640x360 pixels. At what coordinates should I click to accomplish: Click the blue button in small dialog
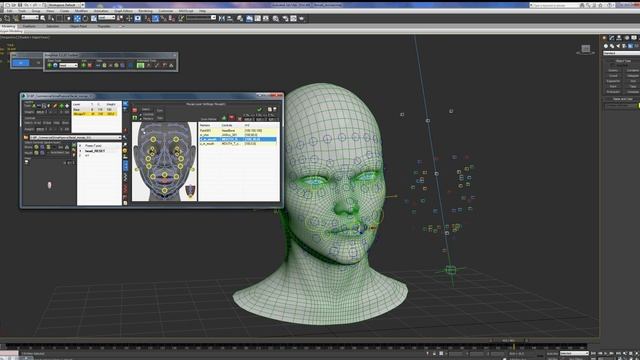pos(20,63)
